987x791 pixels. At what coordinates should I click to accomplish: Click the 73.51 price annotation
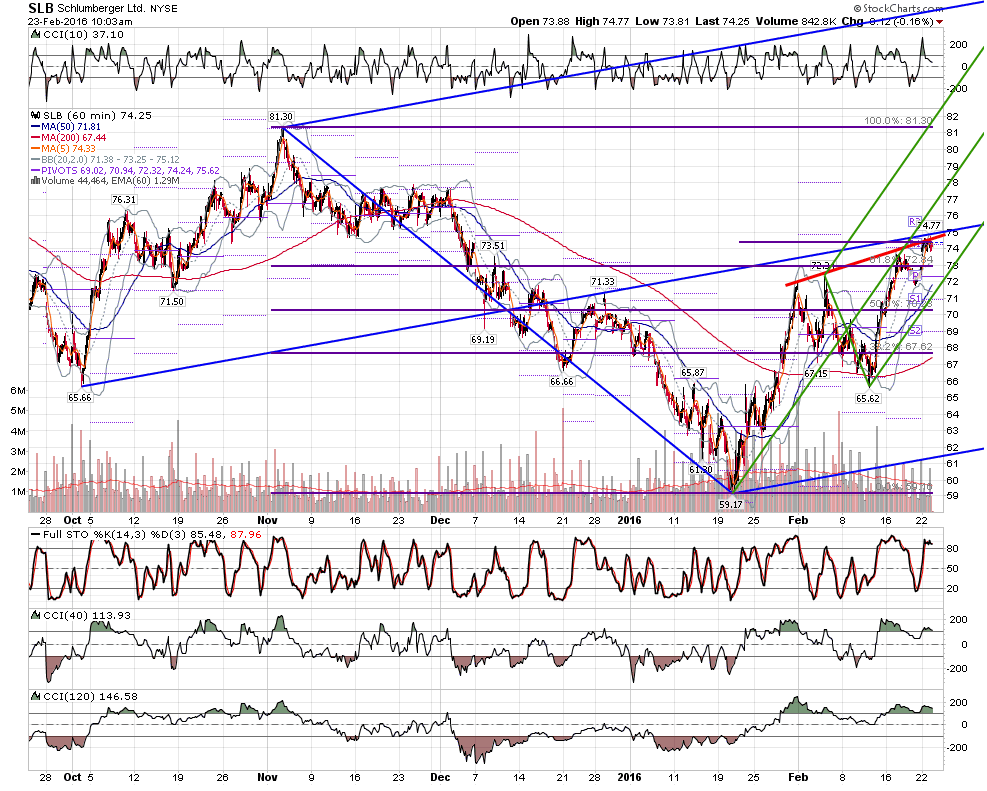pos(493,245)
